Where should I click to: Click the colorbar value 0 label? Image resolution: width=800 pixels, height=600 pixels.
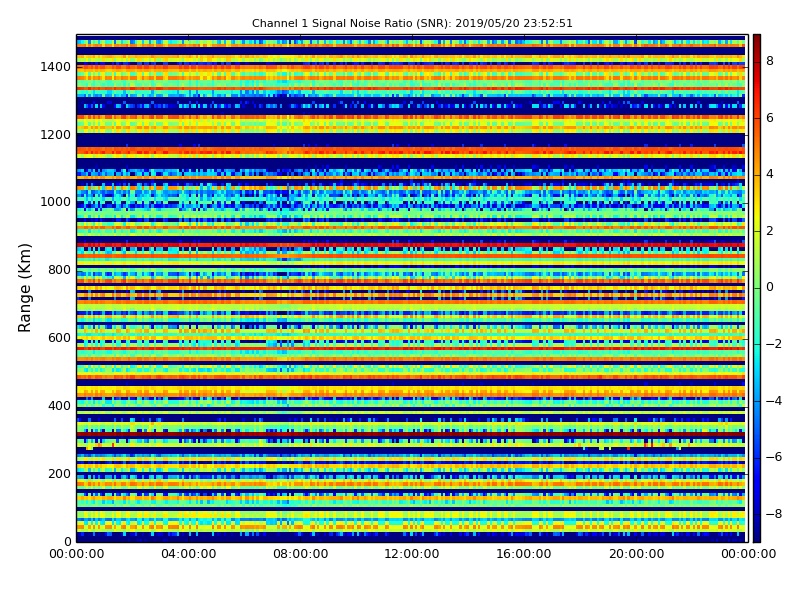point(770,287)
